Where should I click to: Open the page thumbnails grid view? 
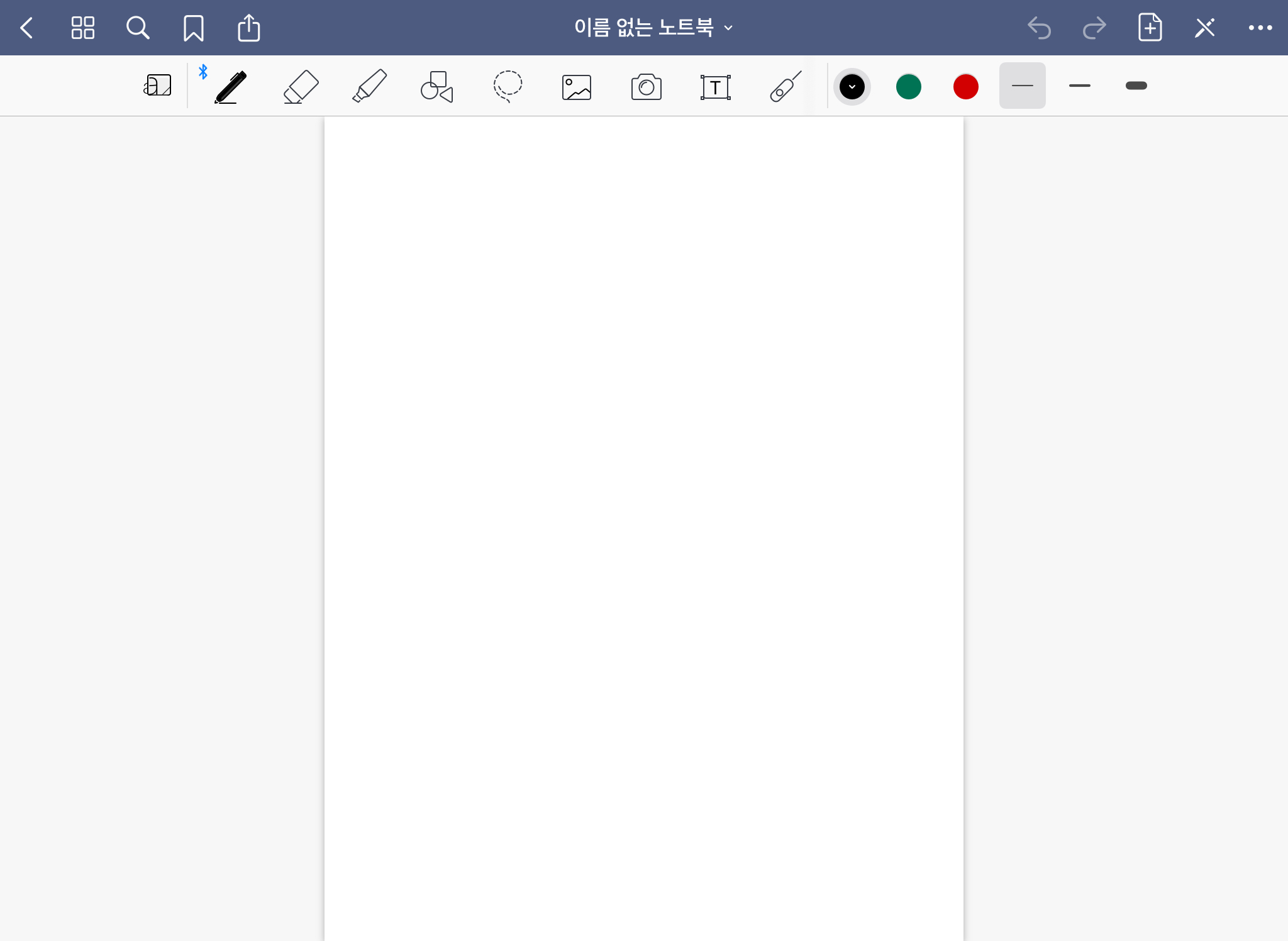tap(82, 28)
